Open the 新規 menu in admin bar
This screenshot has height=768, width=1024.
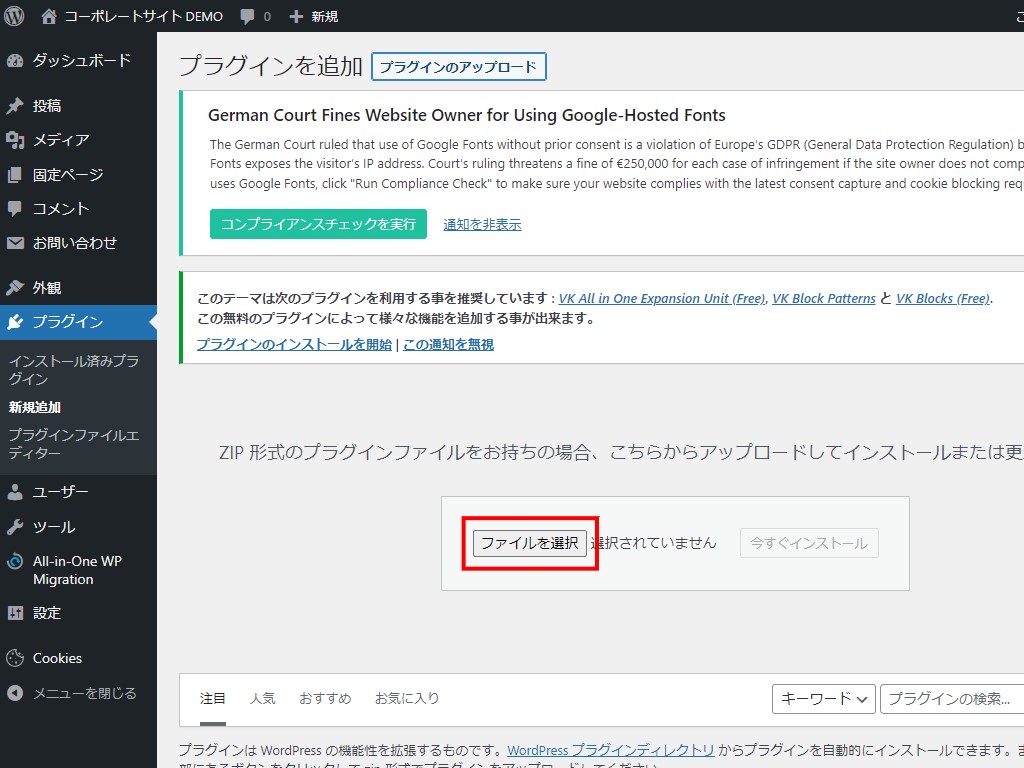[313, 16]
